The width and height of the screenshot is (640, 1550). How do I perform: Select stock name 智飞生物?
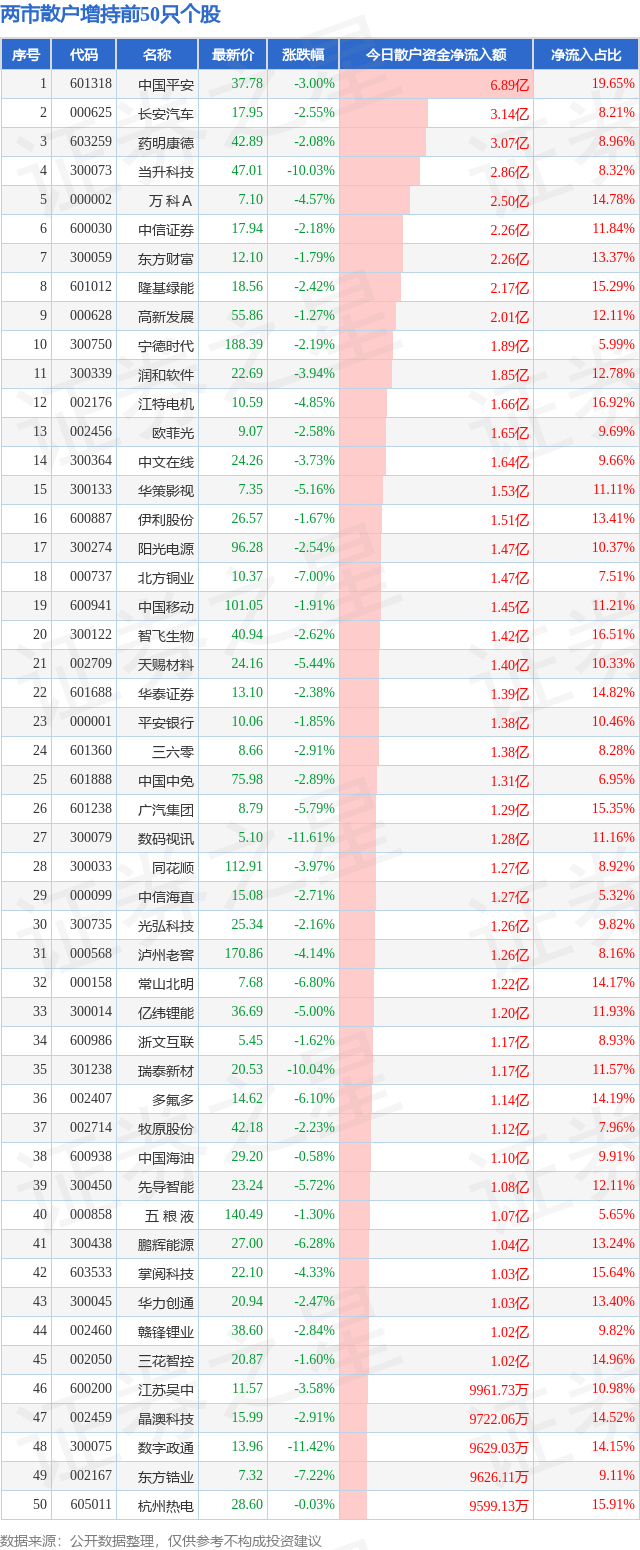[166, 636]
